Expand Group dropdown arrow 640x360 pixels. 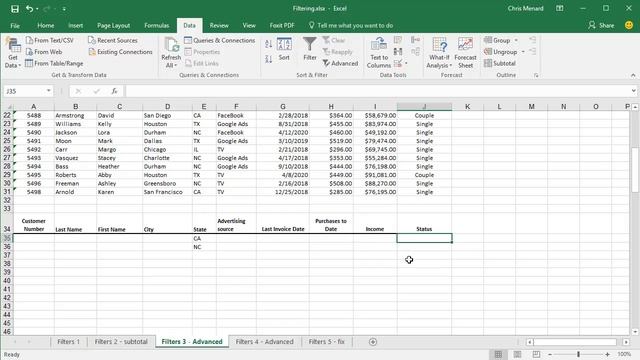coord(516,40)
